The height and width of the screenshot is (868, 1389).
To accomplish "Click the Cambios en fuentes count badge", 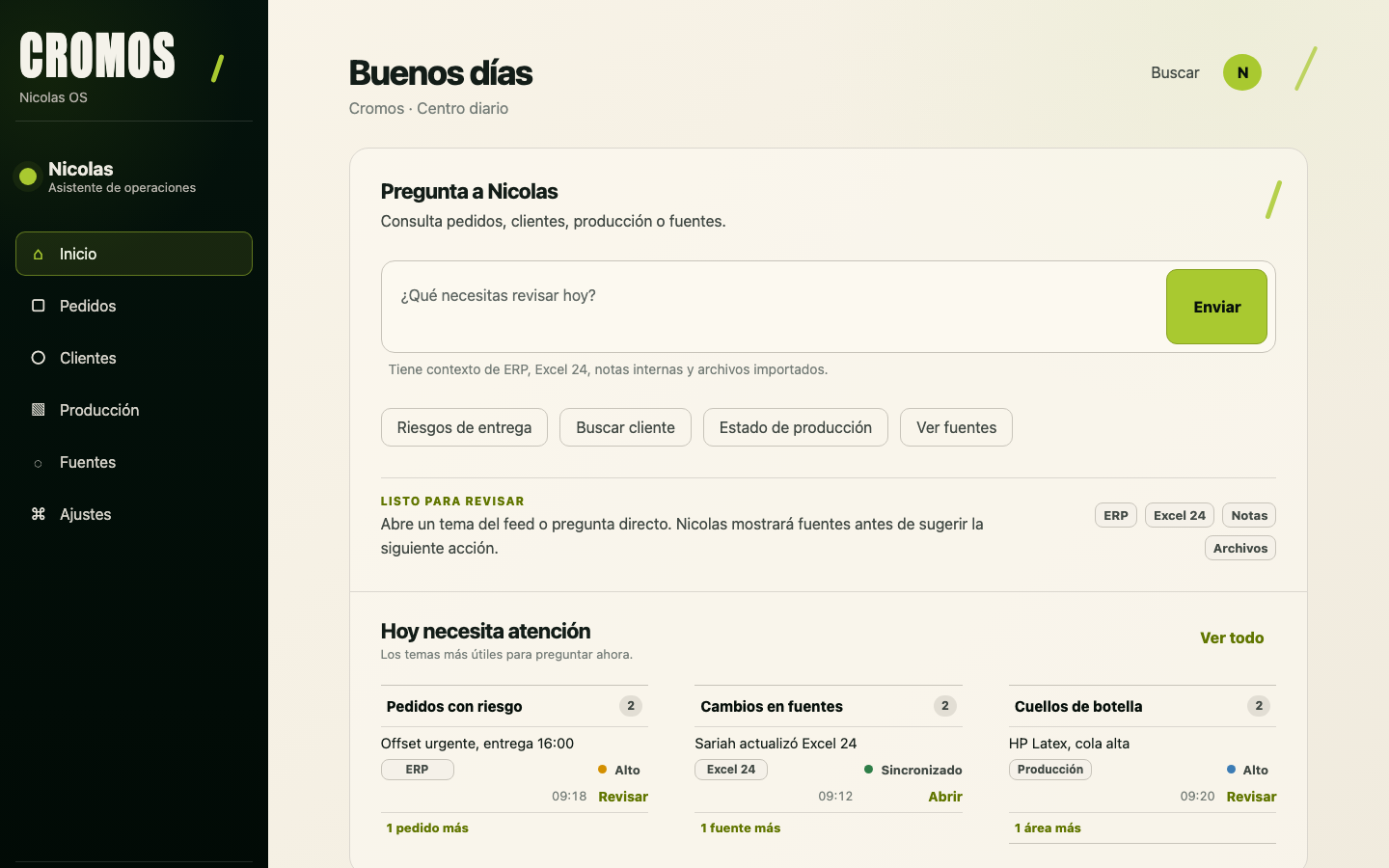I will point(945,706).
